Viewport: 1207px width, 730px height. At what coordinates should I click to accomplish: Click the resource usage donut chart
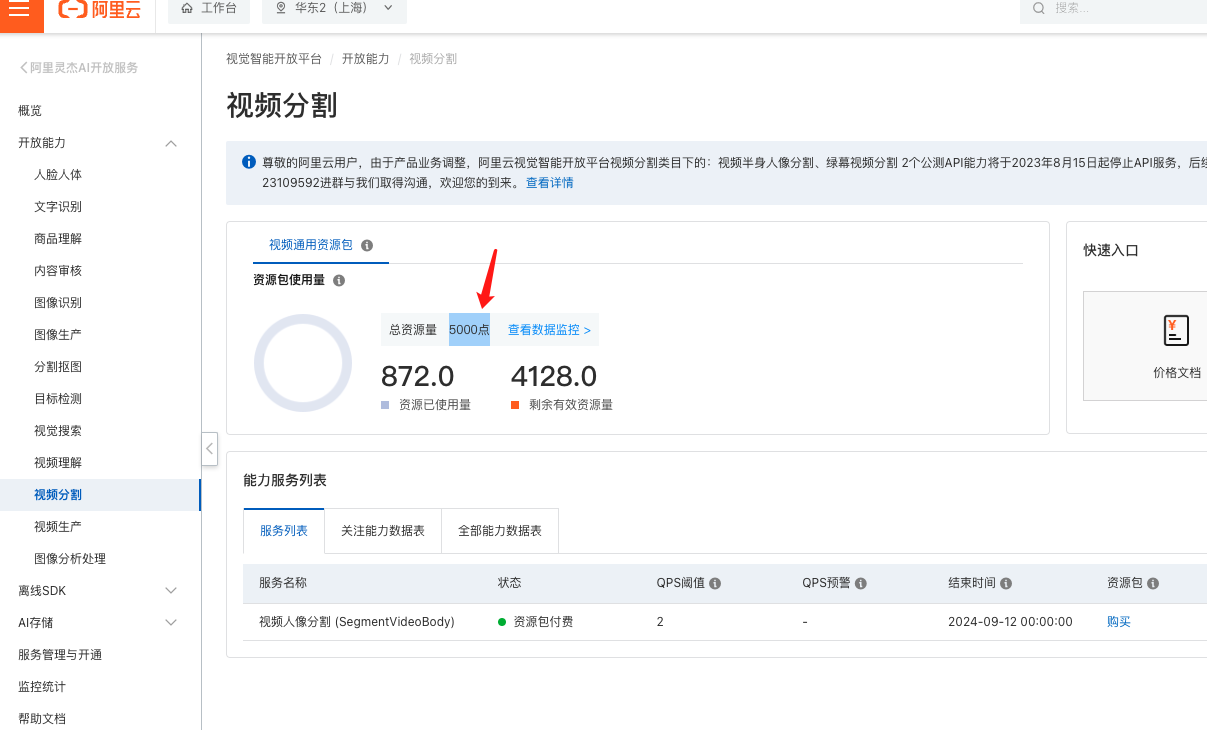pyautogui.click(x=303, y=363)
